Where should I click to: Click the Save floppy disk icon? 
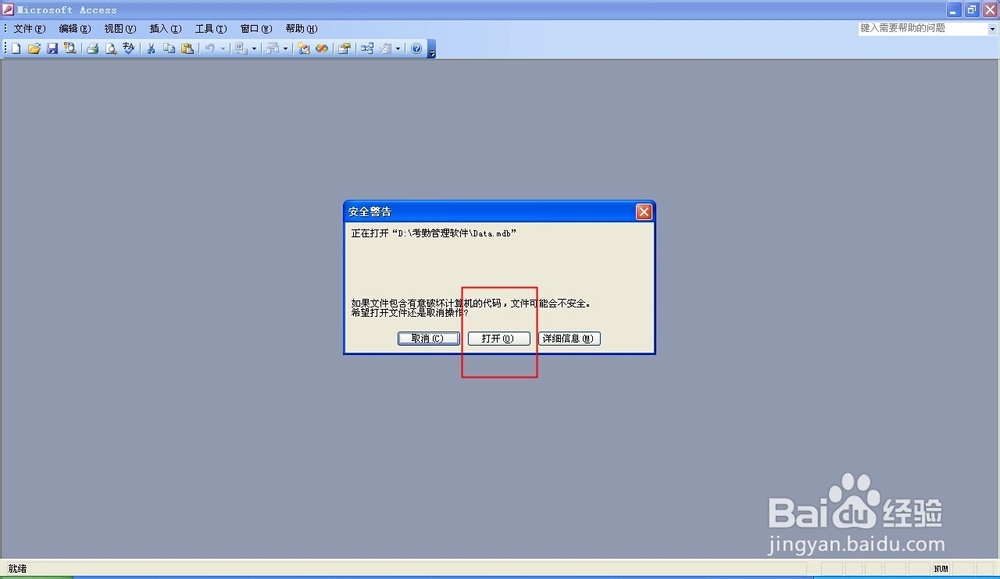[52, 48]
